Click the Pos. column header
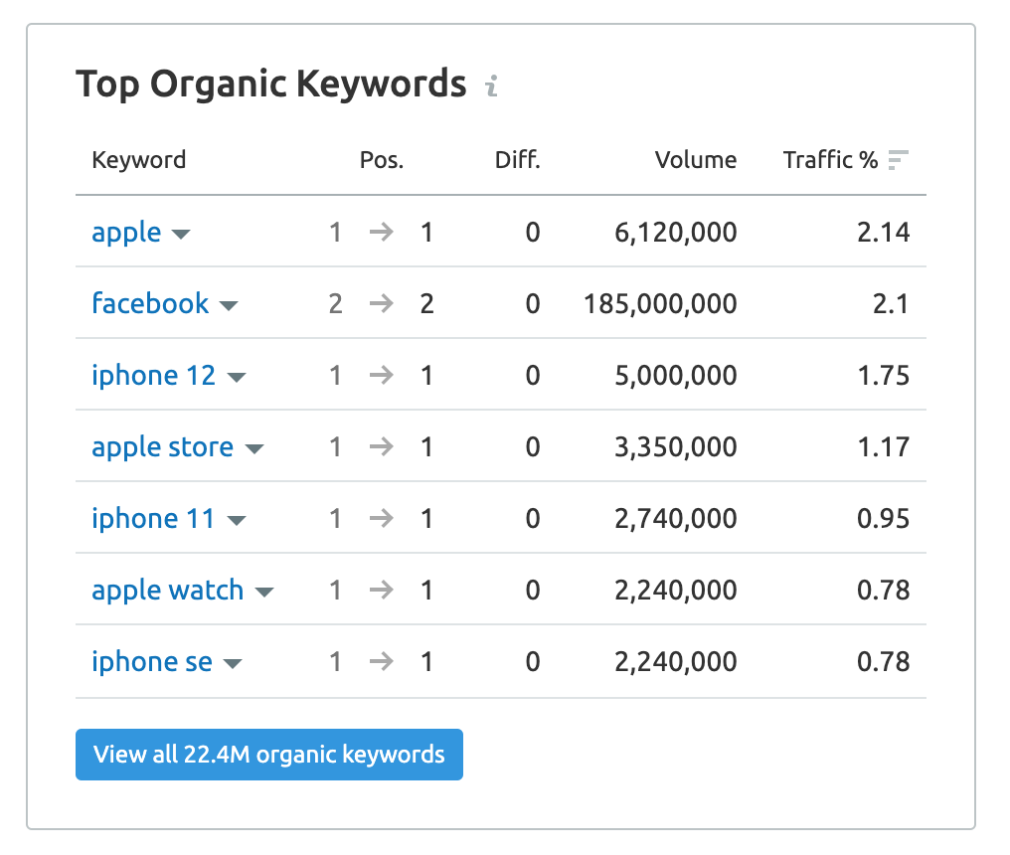The height and width of the screenshot is (855, 1010). tap(381, 158)
